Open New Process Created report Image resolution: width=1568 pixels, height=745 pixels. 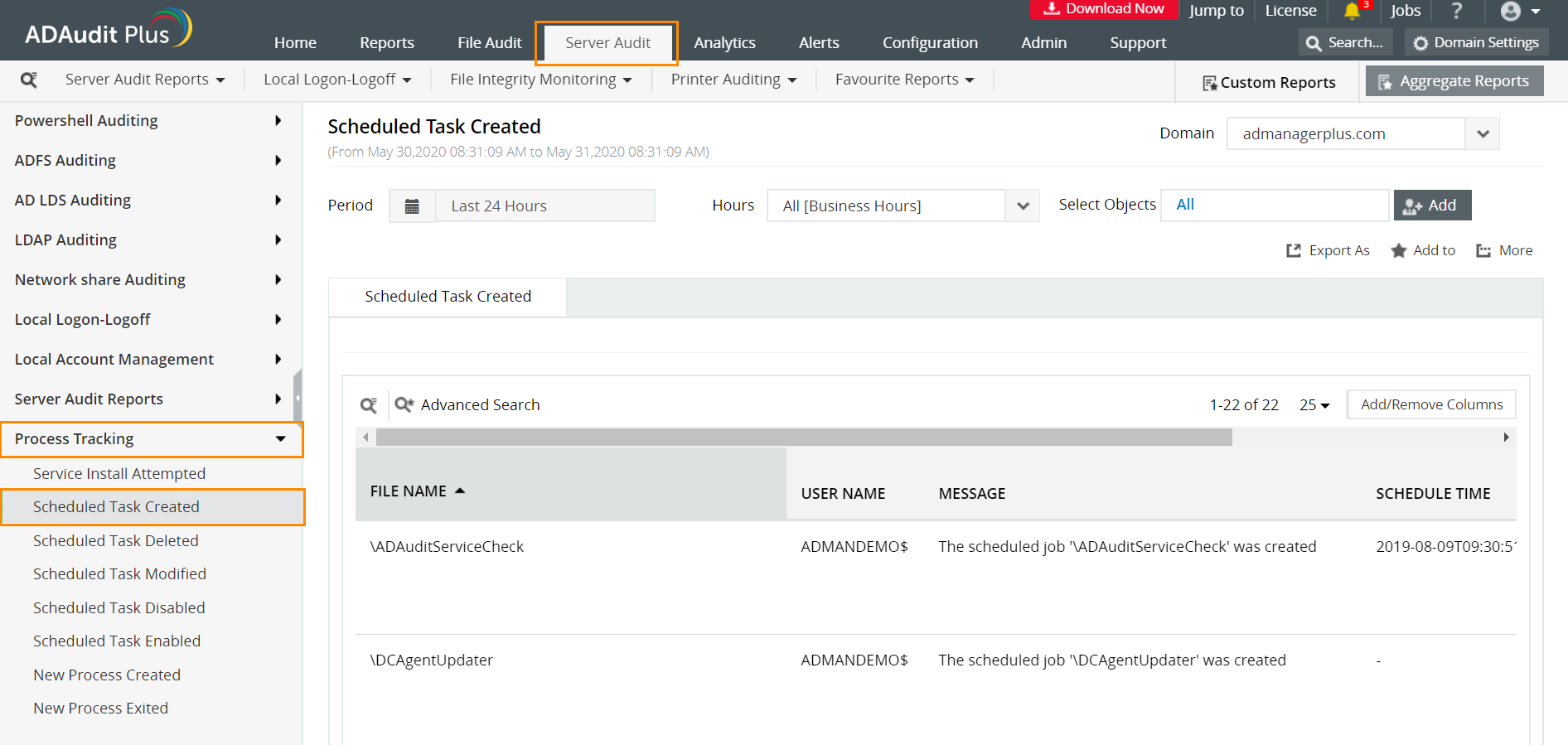click(x=107, y=675)
